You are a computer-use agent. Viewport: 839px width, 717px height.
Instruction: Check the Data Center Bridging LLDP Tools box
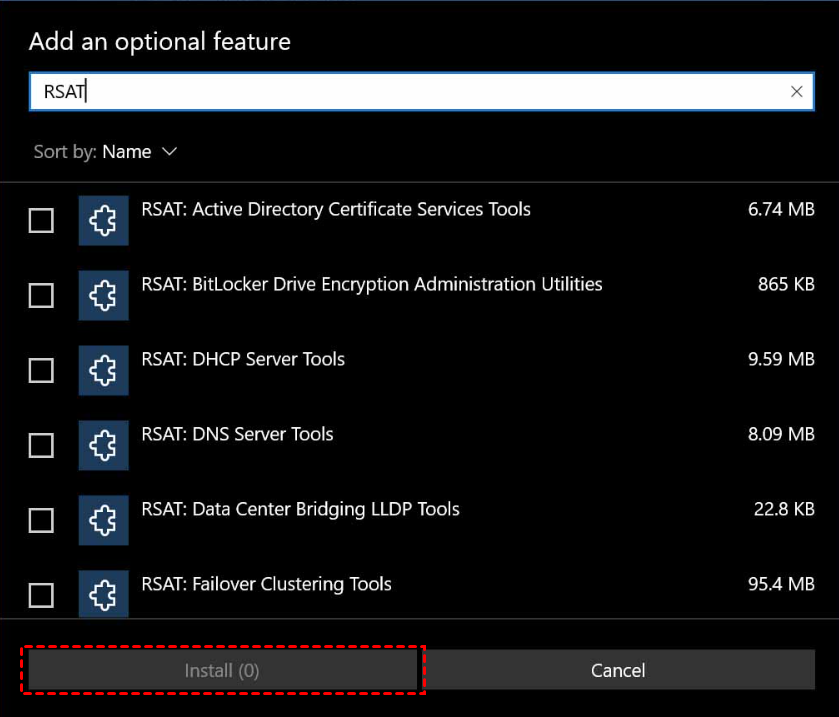pyautogui.click(x=41, y=520)
